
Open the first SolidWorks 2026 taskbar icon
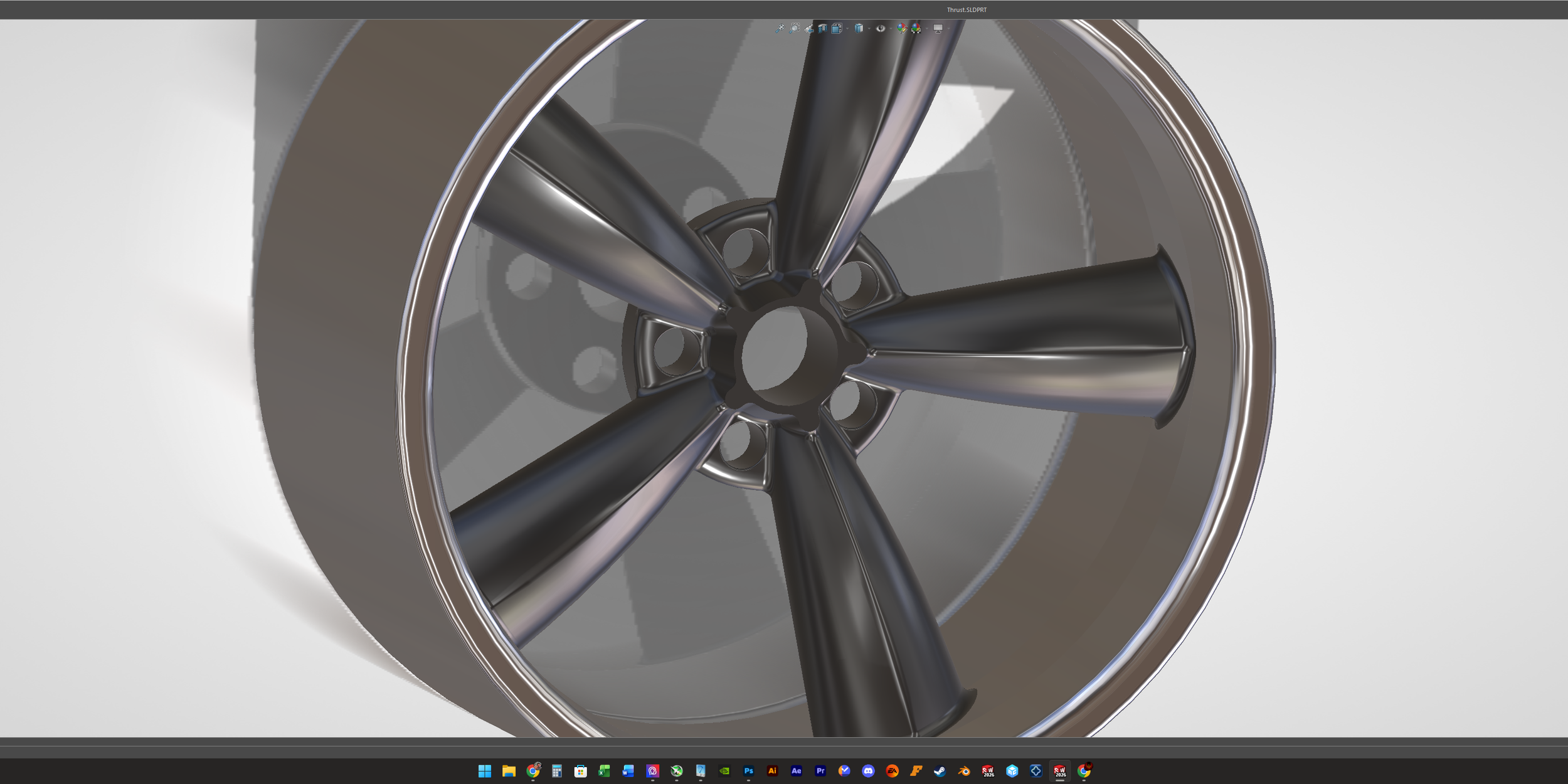(988, 771)
